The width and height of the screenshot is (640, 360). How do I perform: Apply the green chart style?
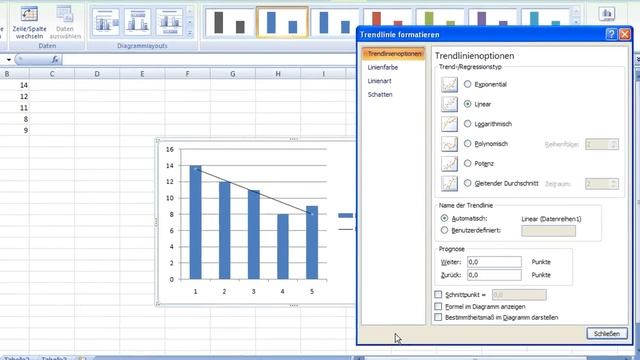(x=439, y=18)
